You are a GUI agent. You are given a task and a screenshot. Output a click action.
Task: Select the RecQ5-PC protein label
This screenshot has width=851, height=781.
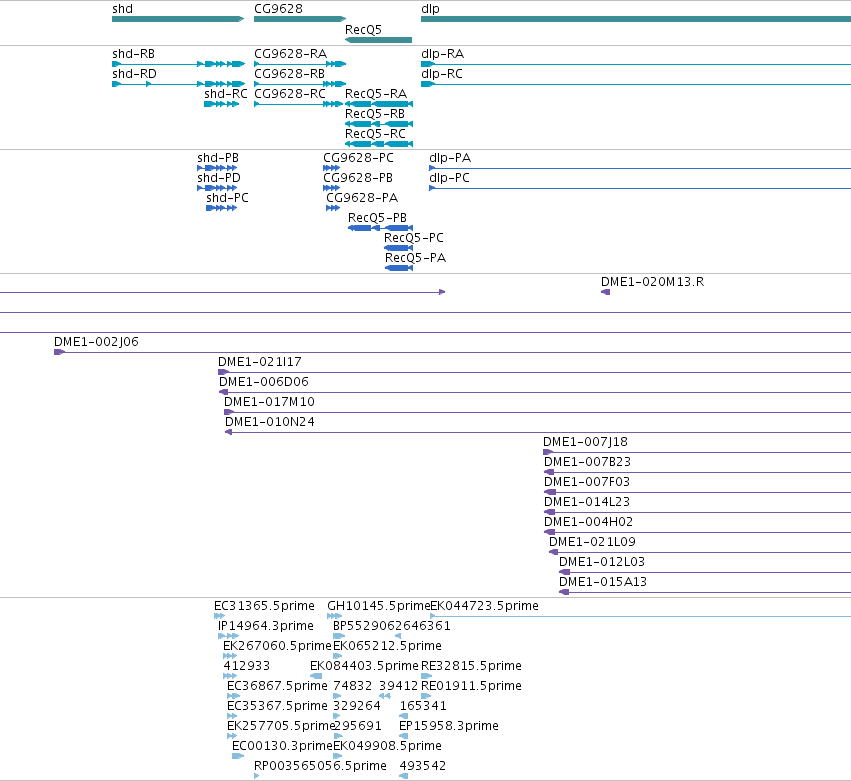click(414, 238)
